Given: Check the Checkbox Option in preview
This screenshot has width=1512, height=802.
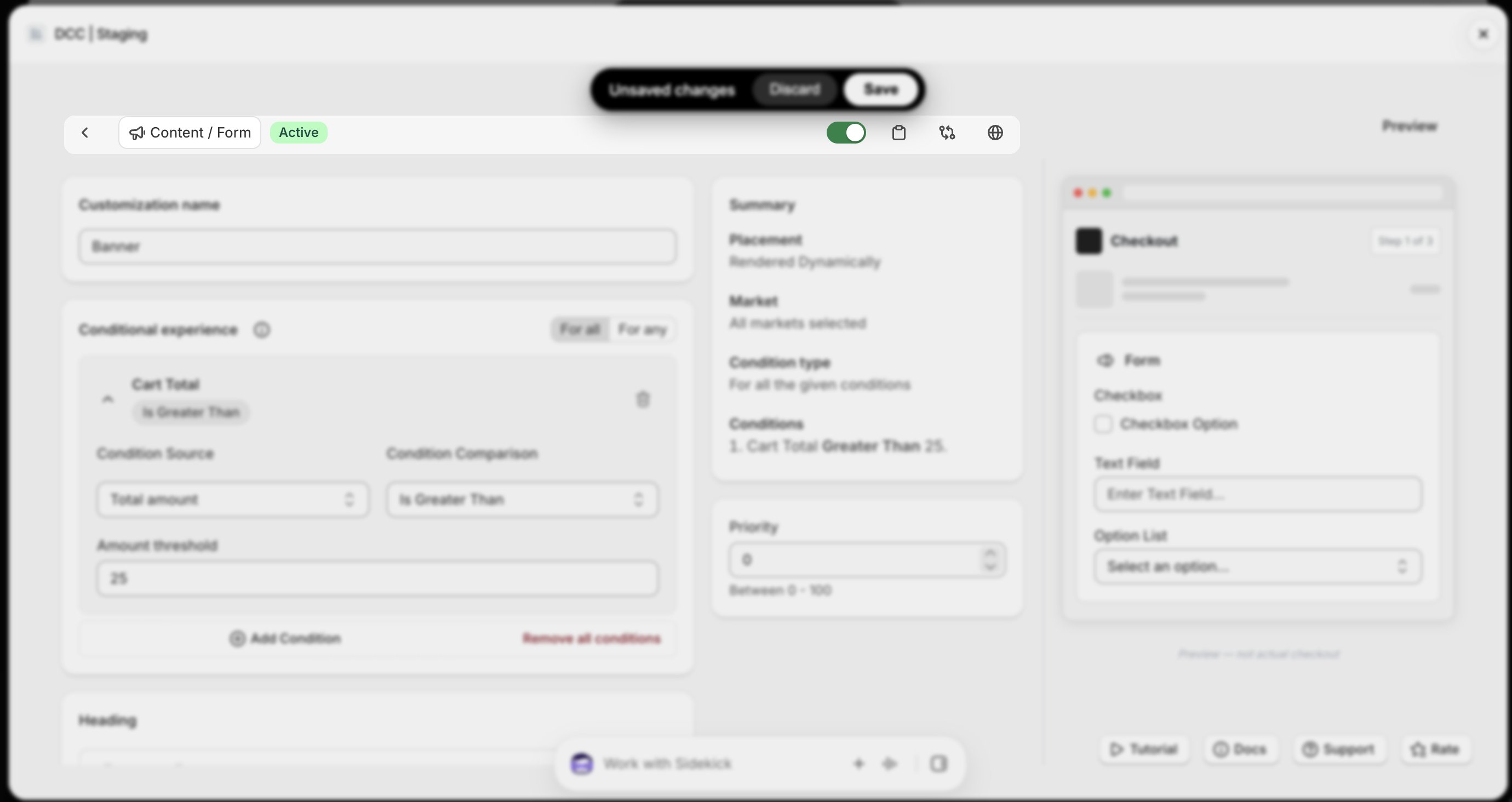Looking at the screenshot, I should point(1103,424).
